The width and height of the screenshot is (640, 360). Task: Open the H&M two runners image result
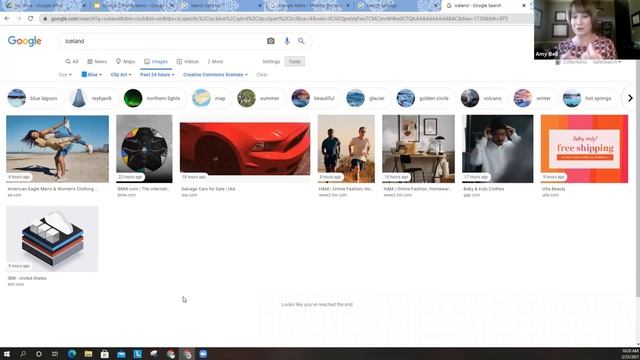(x=346, y=149)
